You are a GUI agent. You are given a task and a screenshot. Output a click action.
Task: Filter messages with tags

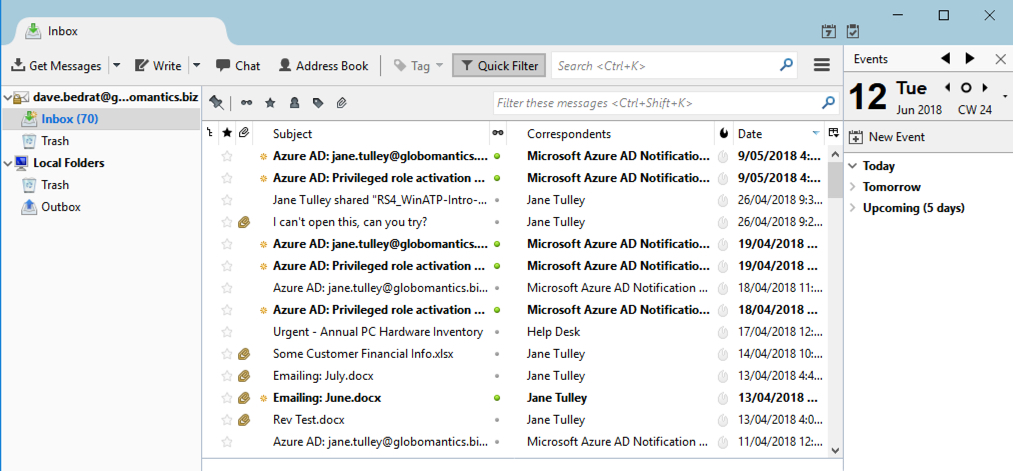317,103
